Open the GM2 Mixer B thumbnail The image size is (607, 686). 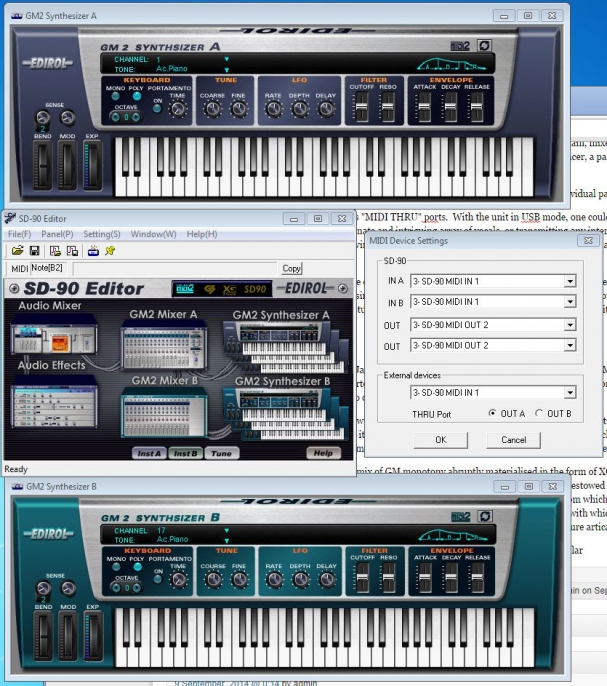(x=163, y=415)
